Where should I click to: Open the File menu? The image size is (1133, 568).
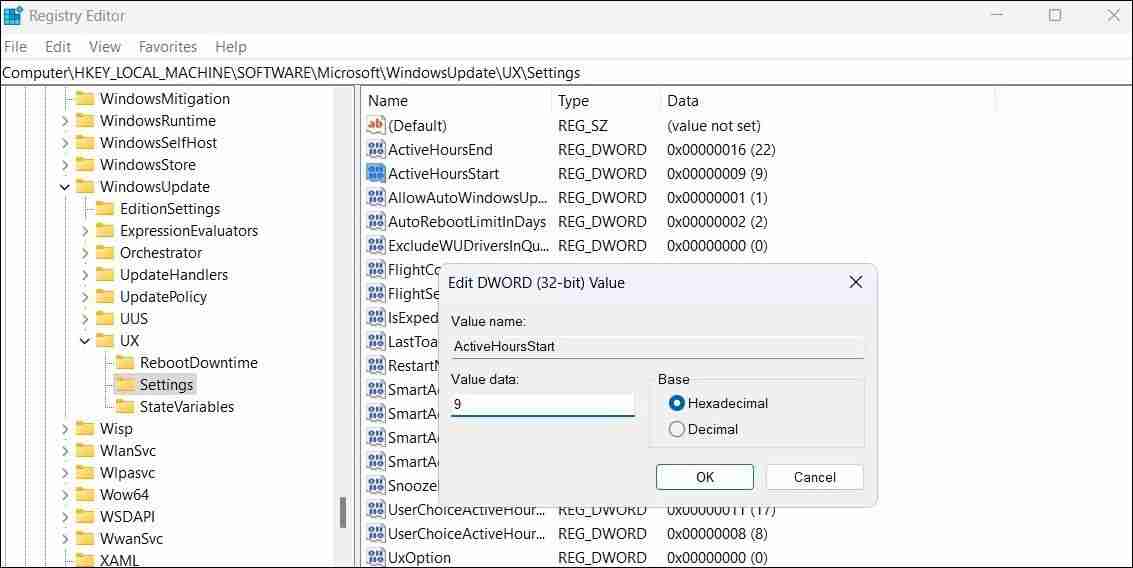(x=15, y=46)
